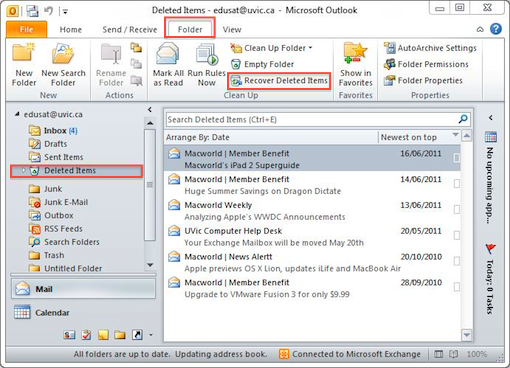Minimize the ribbon caret

480,29
